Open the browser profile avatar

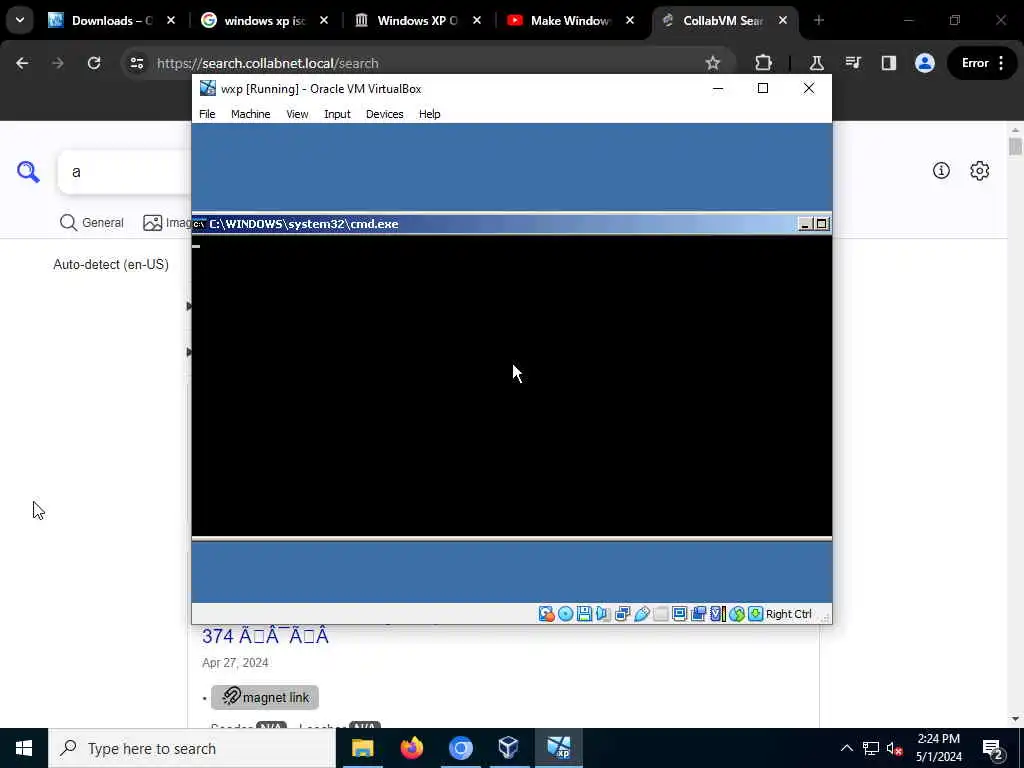[x=925, y=63]
